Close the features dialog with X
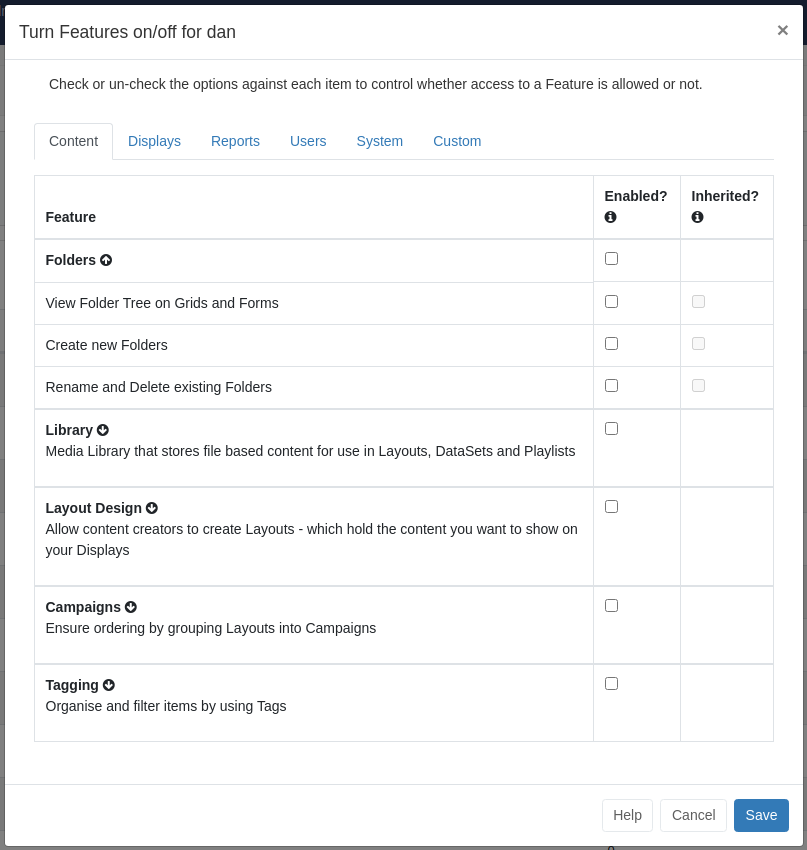The height and width of the screenshot is (850, 807). point(782,31)
